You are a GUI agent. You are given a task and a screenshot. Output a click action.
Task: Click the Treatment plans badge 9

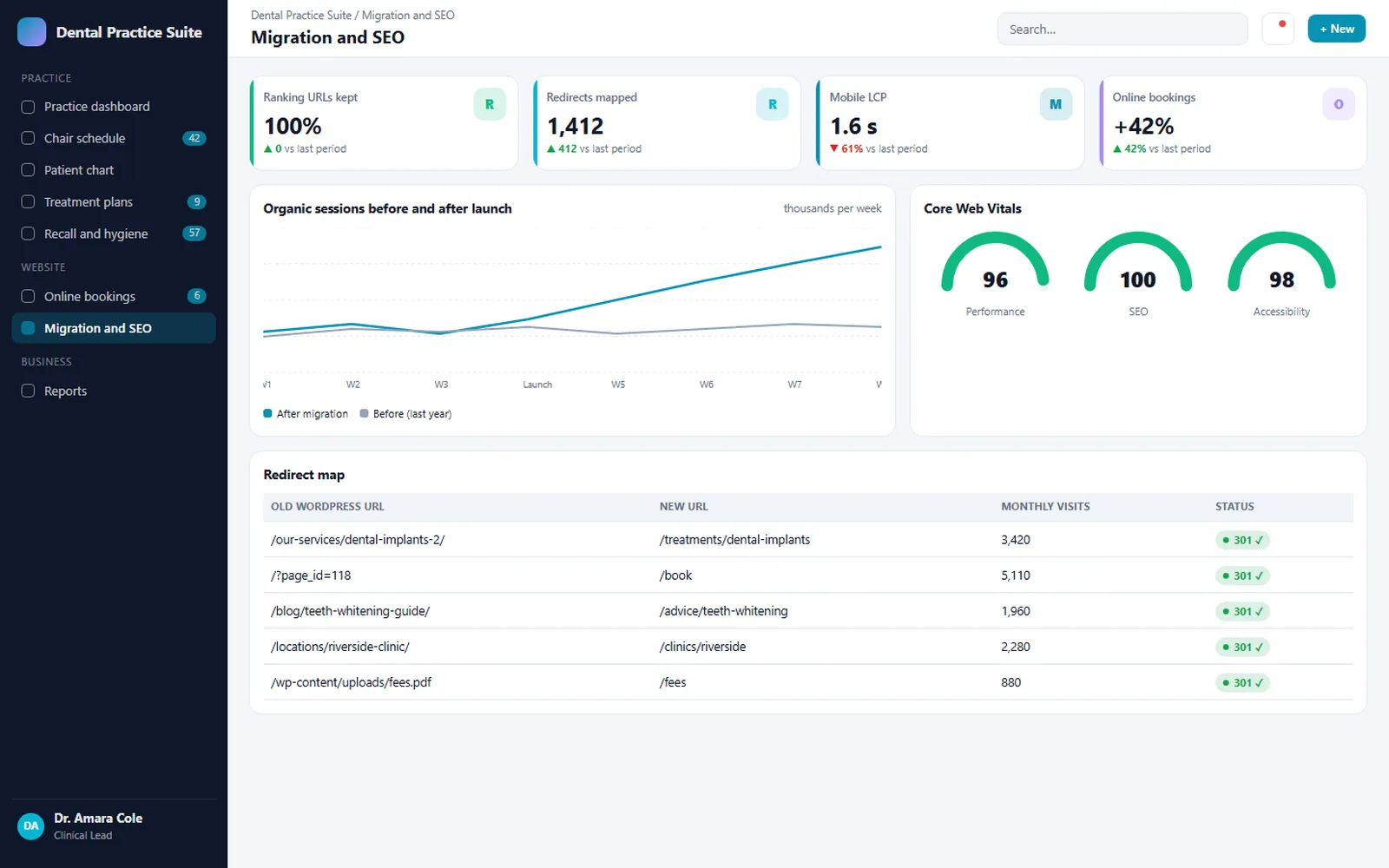point(197,201)
